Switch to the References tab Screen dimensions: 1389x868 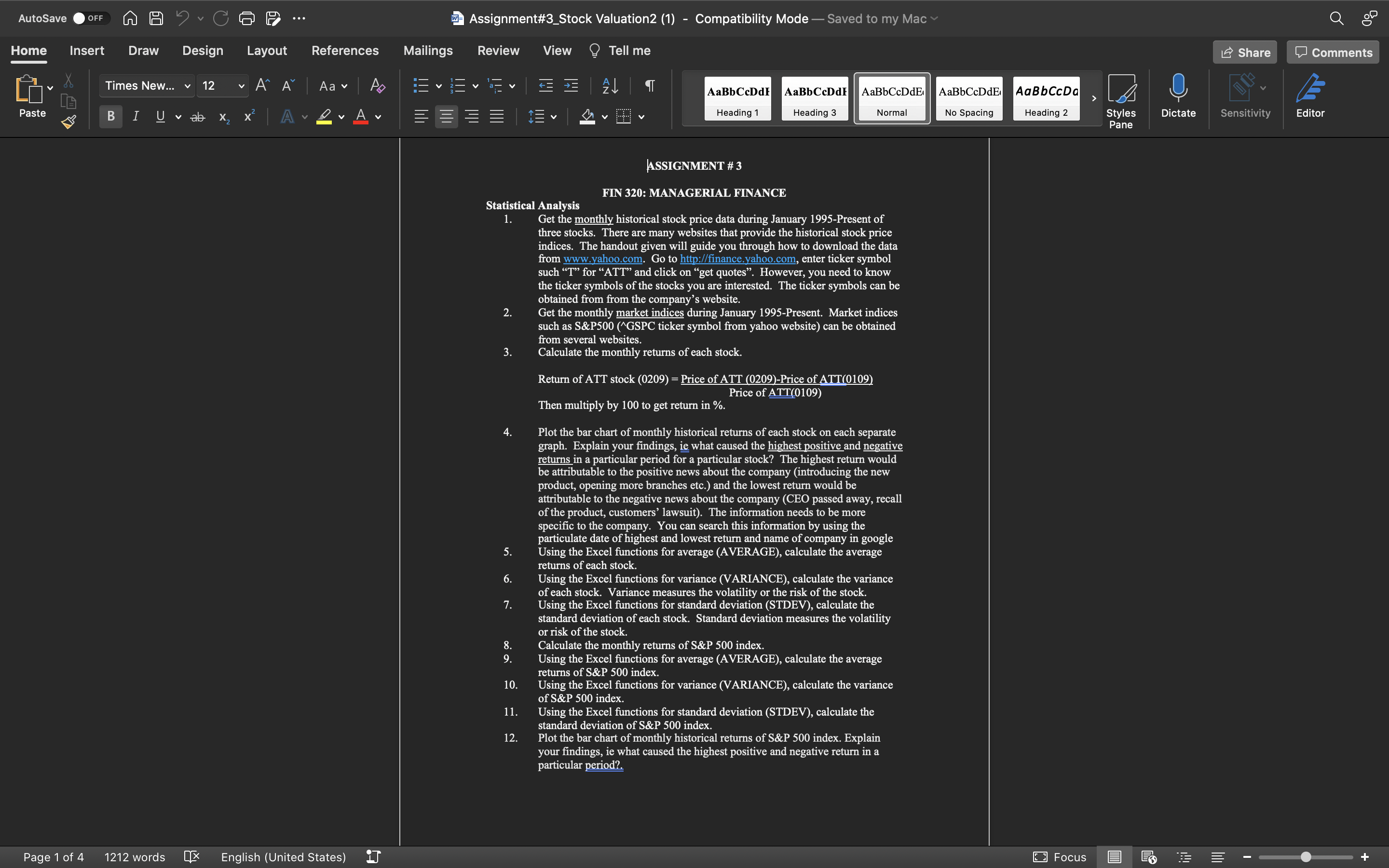(x=345, y=51)
